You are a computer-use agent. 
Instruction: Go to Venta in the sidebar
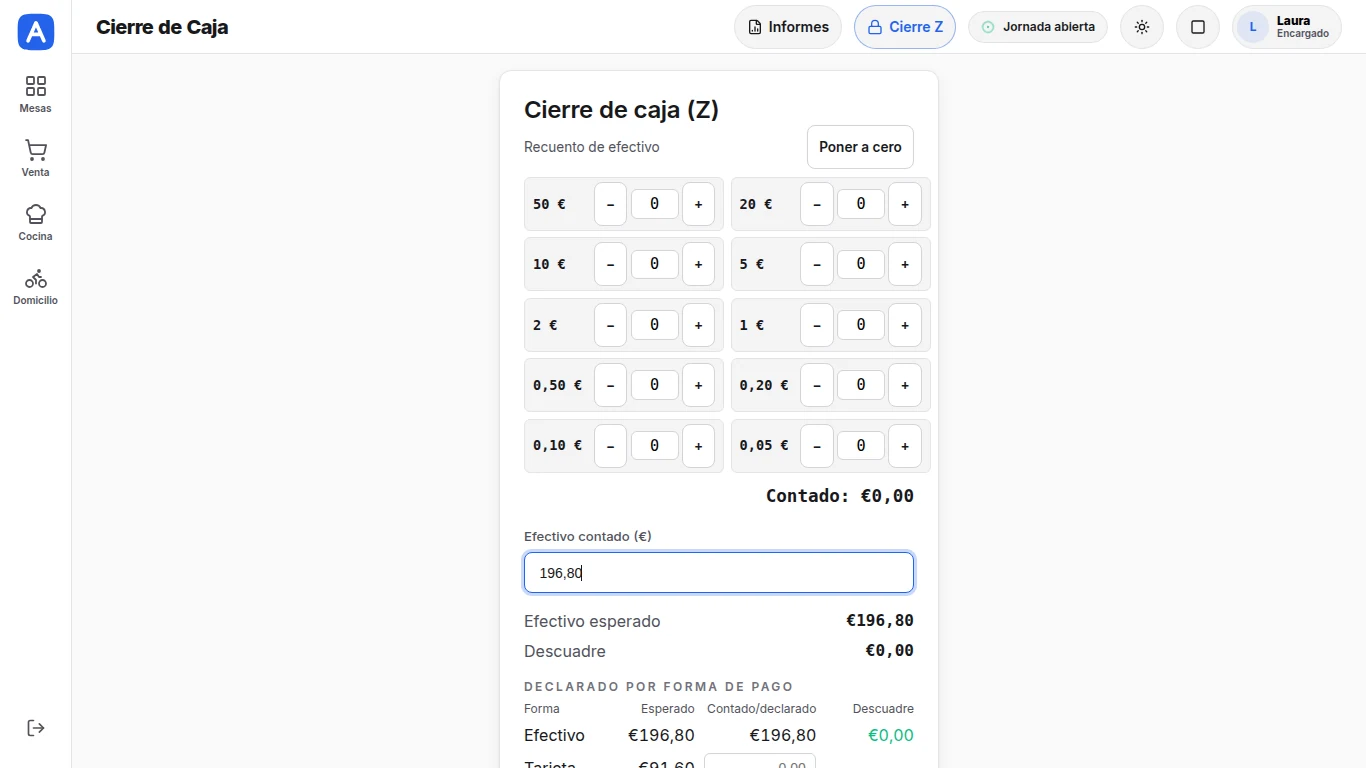click(x=36, y=158)
